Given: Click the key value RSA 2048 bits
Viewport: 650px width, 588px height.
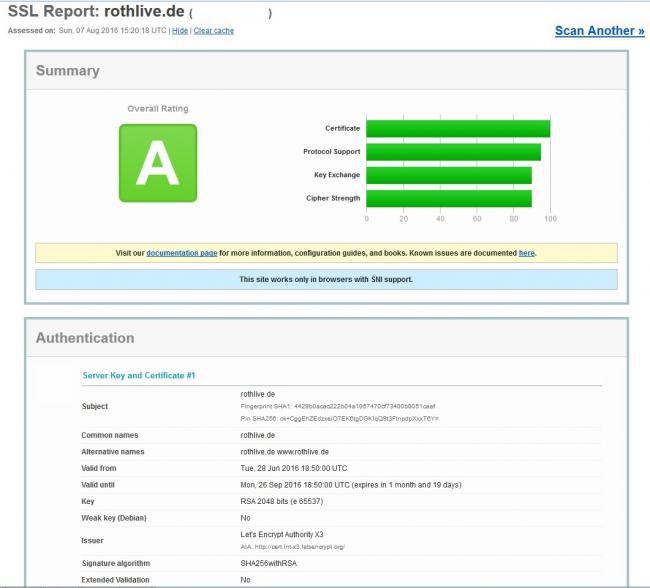Looking at the screenshot, I should 281,501.
